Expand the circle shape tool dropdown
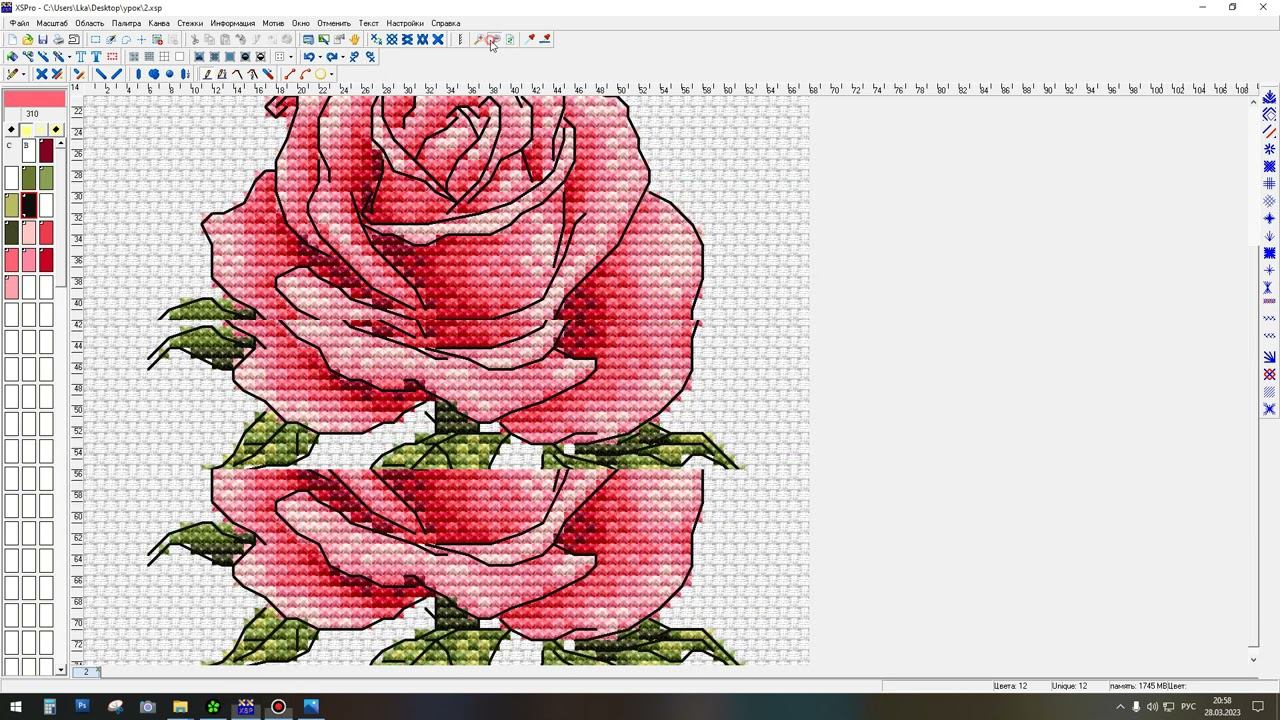1280x720 pixels. tap(331, 74)
